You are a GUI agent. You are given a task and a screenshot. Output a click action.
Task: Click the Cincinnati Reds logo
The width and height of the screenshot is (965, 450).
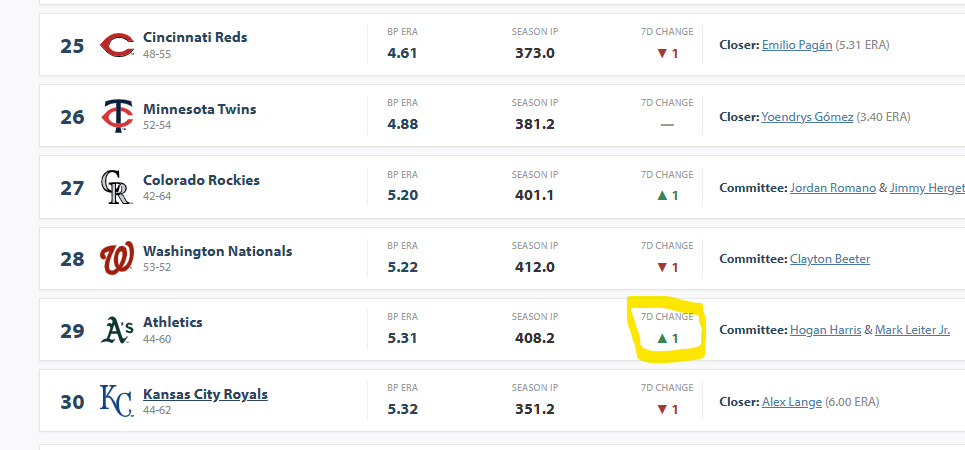[x=117, y=45]
